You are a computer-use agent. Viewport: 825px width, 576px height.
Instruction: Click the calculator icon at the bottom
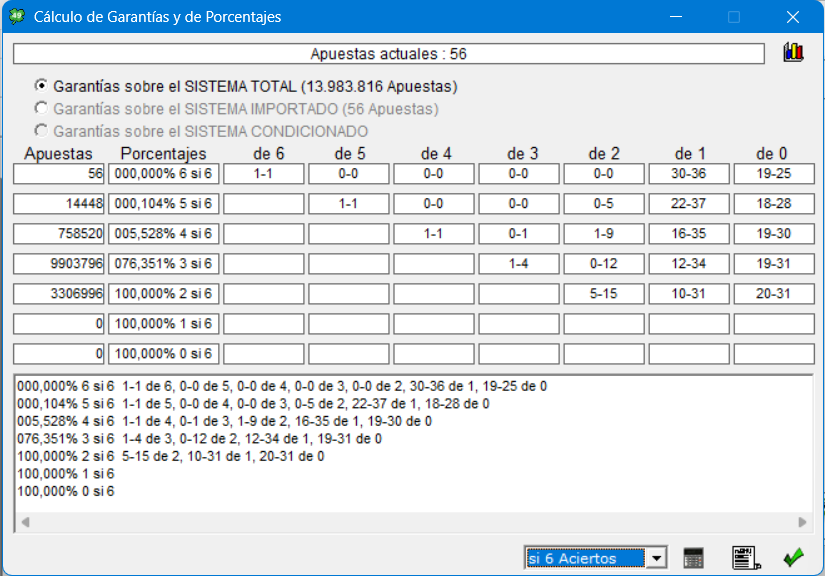[x=693, y=558]
